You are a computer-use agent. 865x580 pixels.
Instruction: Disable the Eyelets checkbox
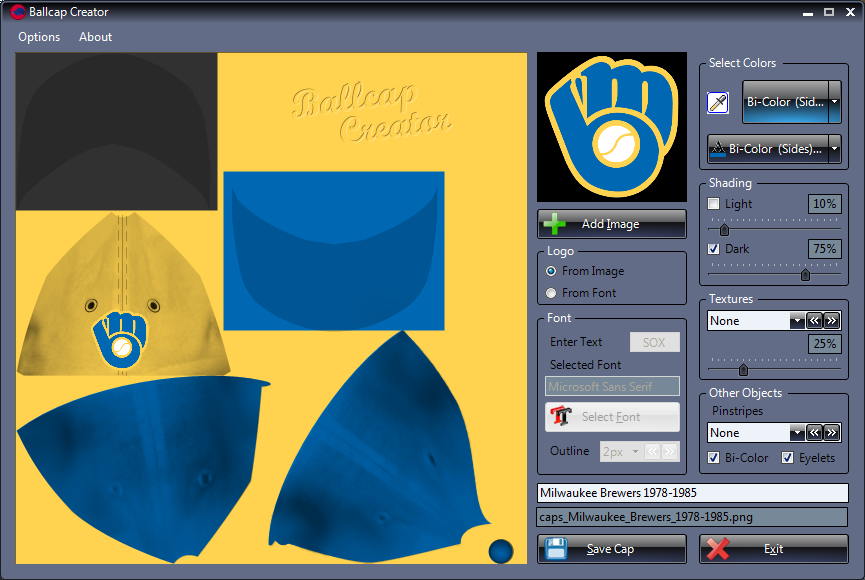pyautogui.click(x=788, y=458)
